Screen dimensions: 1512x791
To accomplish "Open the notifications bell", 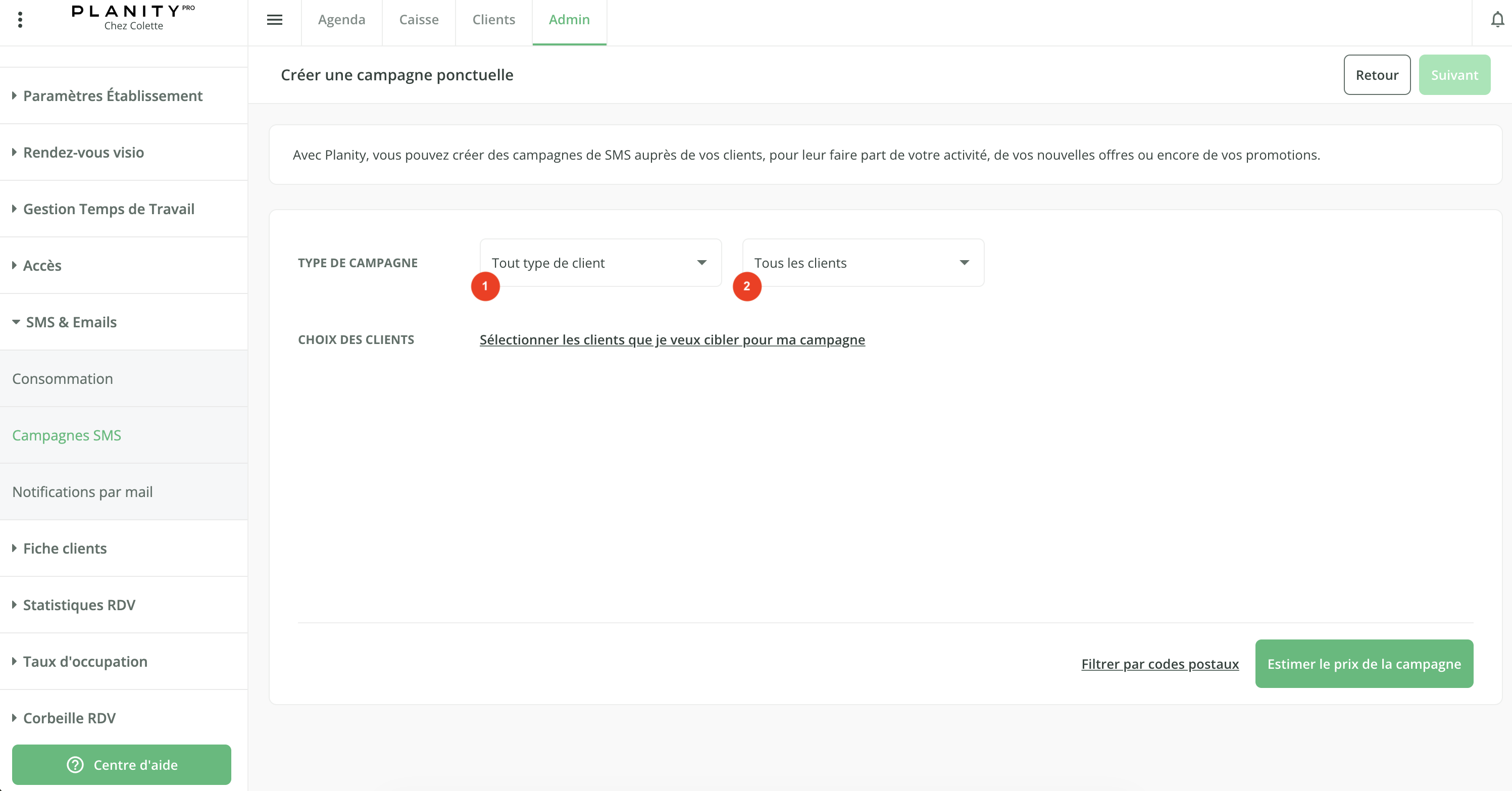I will [1497, 20].
